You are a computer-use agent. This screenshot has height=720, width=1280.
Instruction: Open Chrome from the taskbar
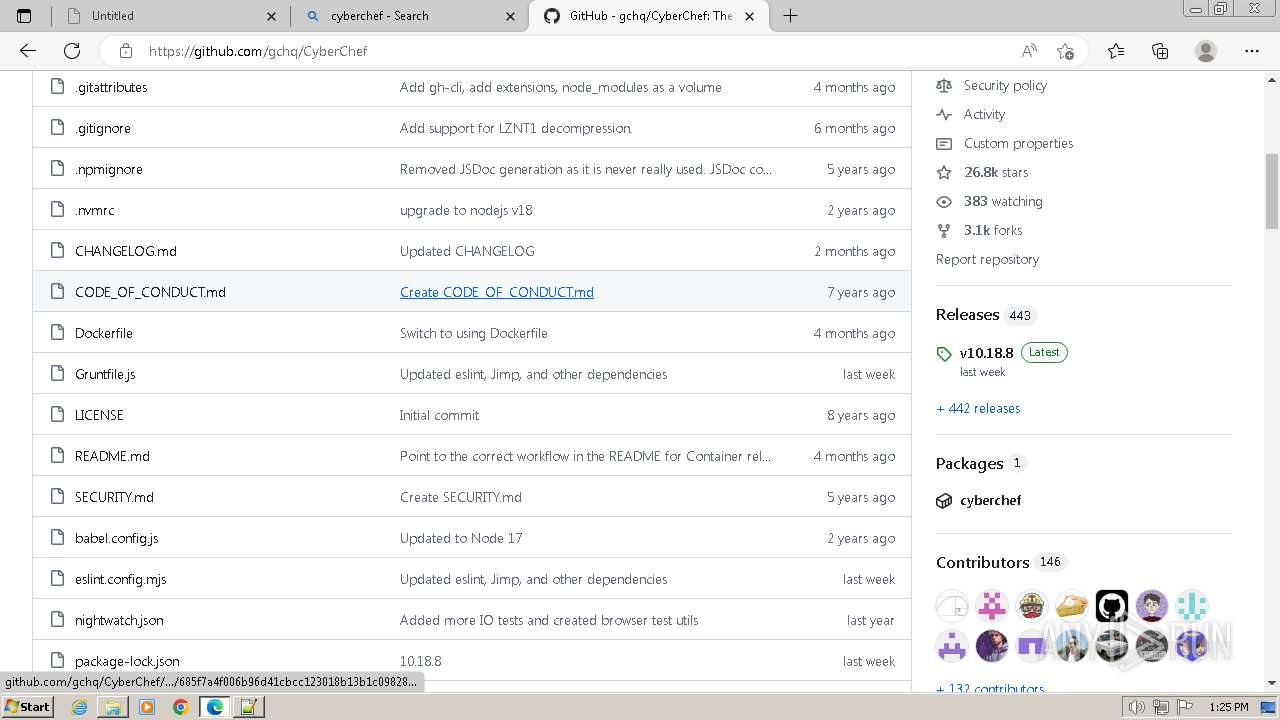click(180, 706)
